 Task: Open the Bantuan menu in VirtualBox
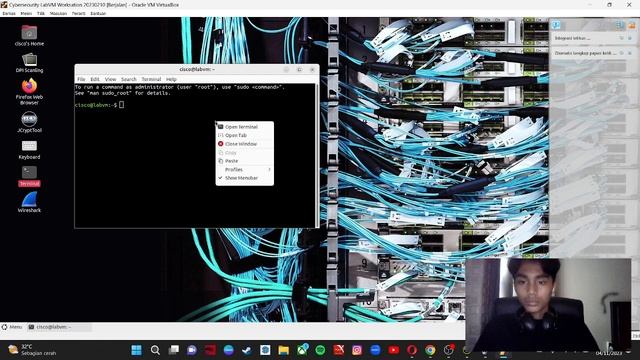[x=98, y=13]
